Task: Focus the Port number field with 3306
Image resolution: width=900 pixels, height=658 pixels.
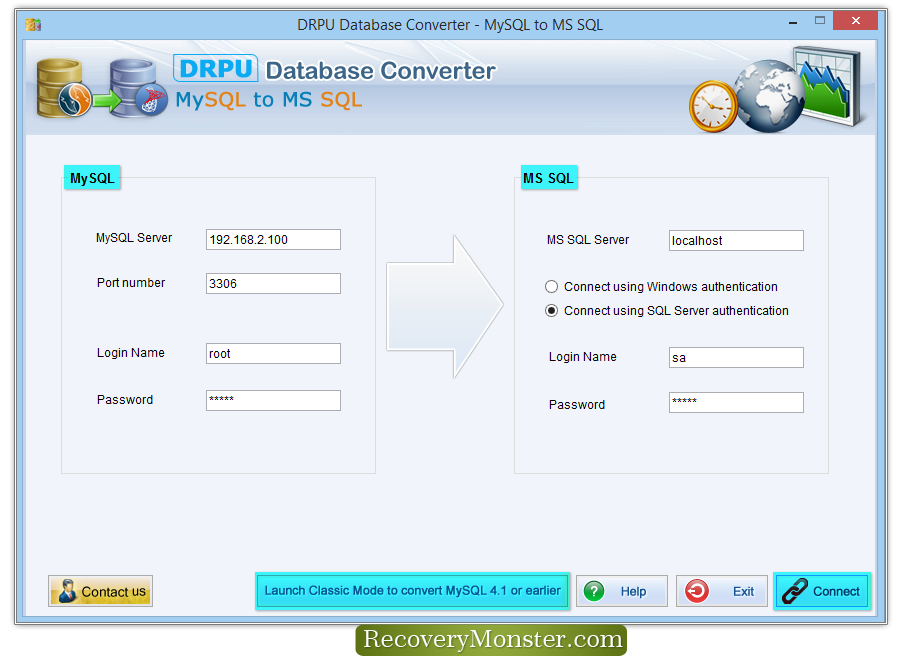Action: pyautogui.click(x=273, y=283)
